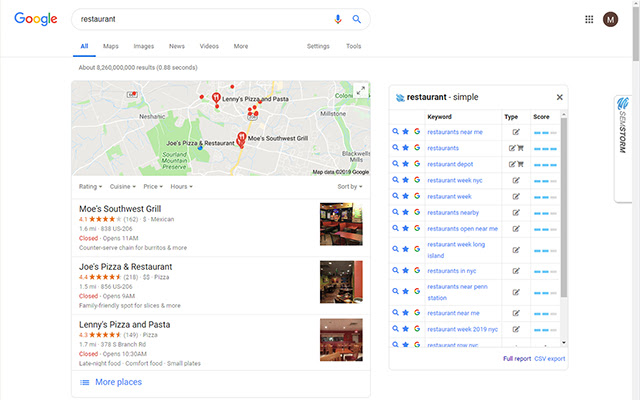The image size is (640, 400).
Task: Open the account avatar M
Action: pyautogui.click(x=611, y=19)
